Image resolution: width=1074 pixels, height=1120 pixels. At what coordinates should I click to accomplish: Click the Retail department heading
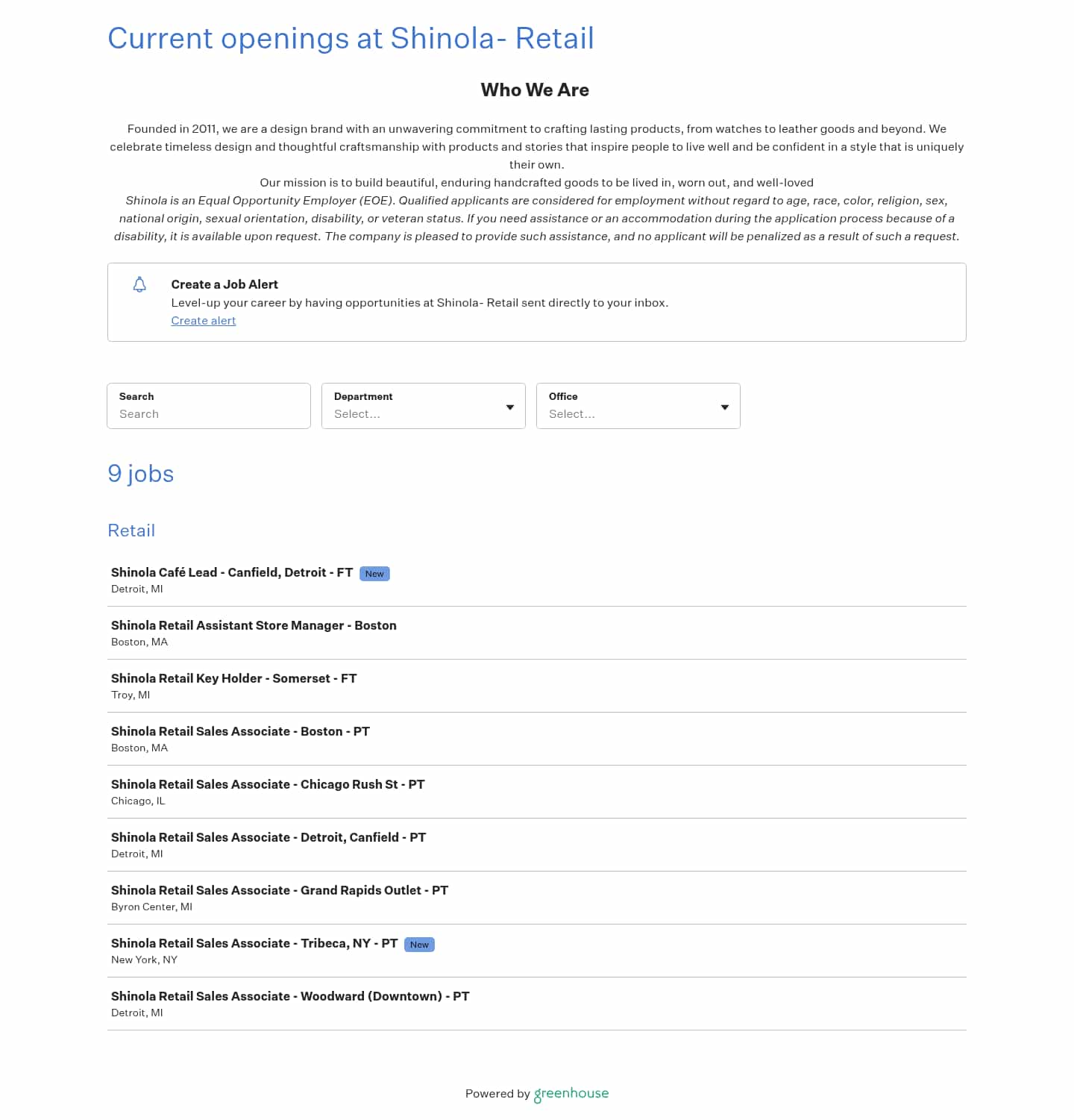point(131,531)
